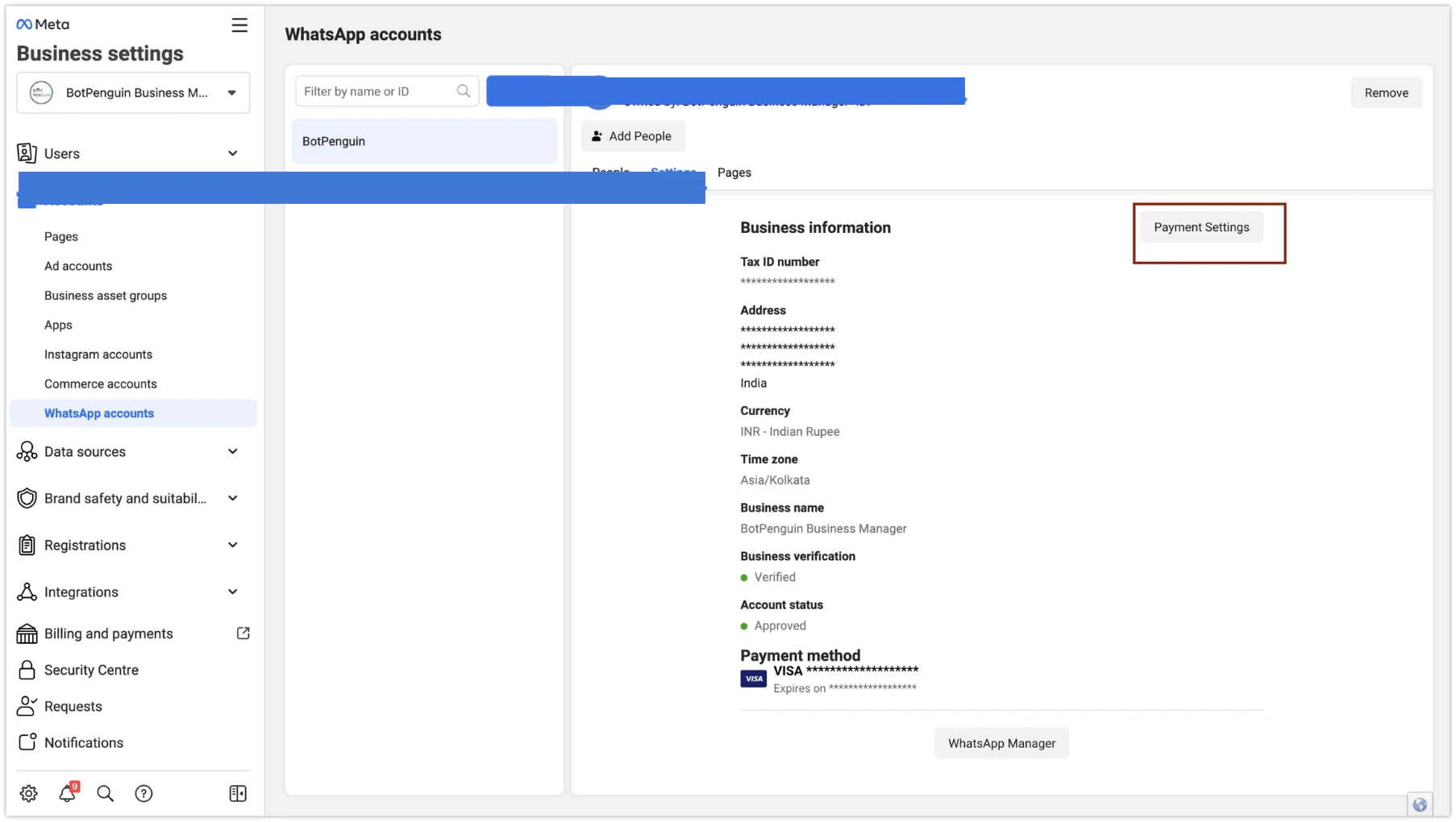Click the Meta logo

pos(43,24)
